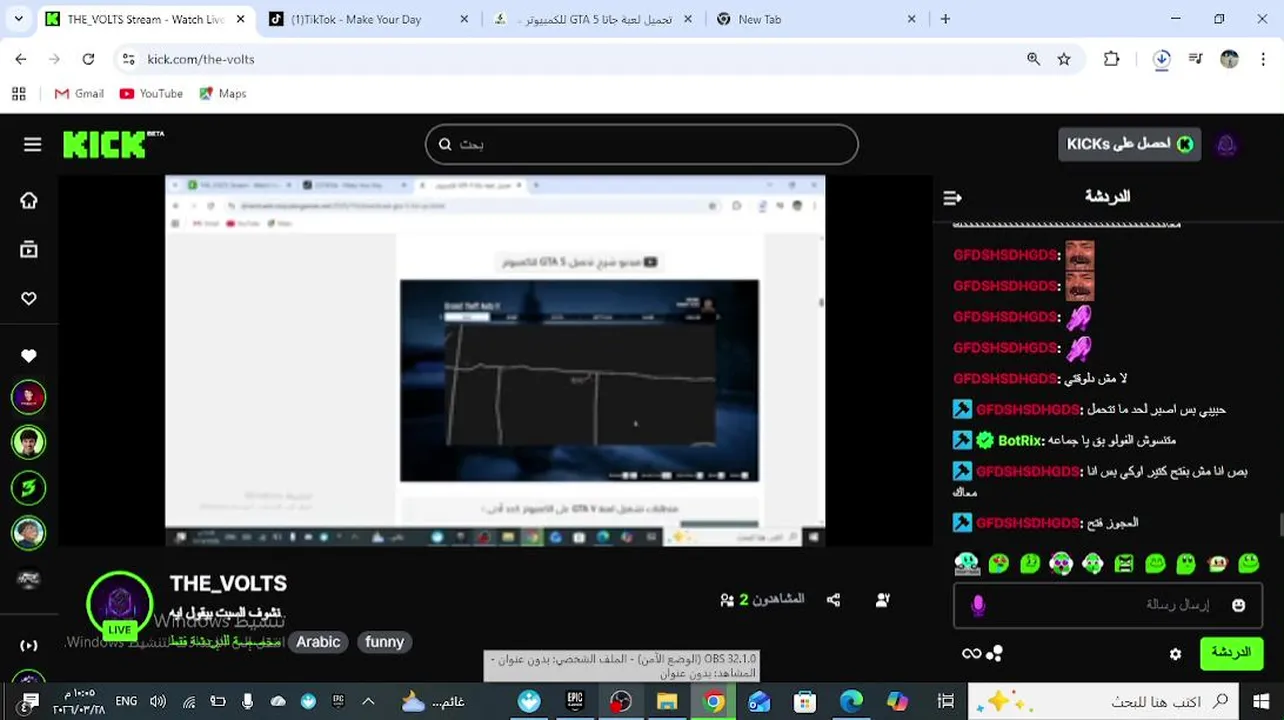The image size is (1284, 720).
Task: Click the stream video player
Action: (x=495, y=360)
